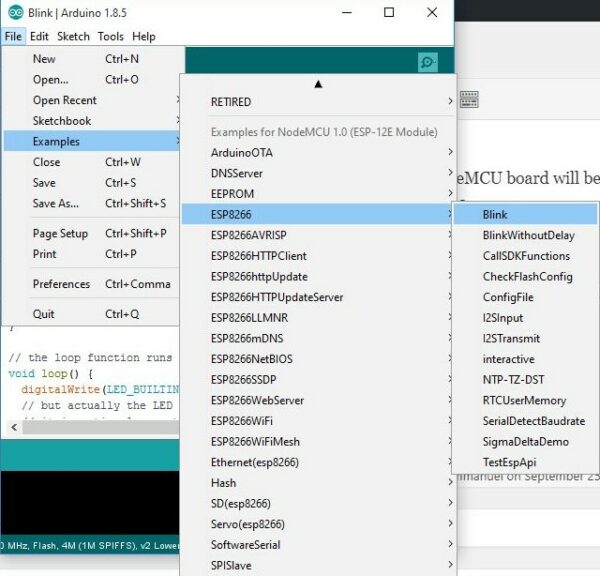The width and height of the screenshot is (600, 576).
Task: Open the Blink example sketch
Action: (x=495, y=215)
